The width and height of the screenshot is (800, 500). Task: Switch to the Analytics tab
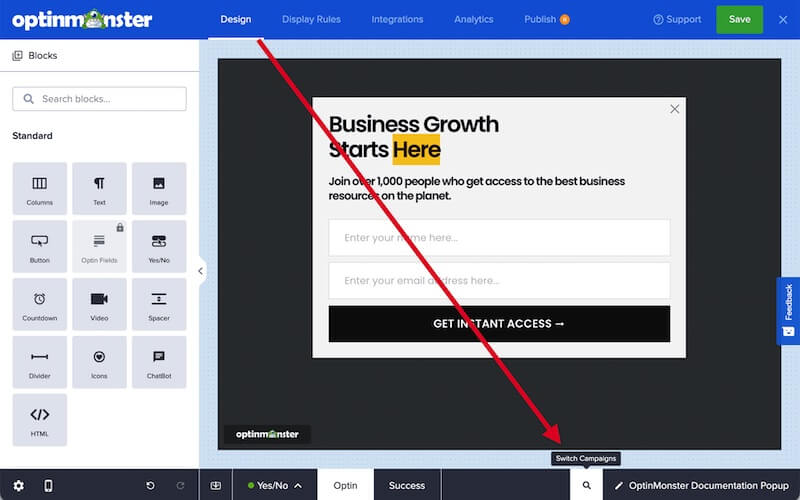(x=474, y=19)
